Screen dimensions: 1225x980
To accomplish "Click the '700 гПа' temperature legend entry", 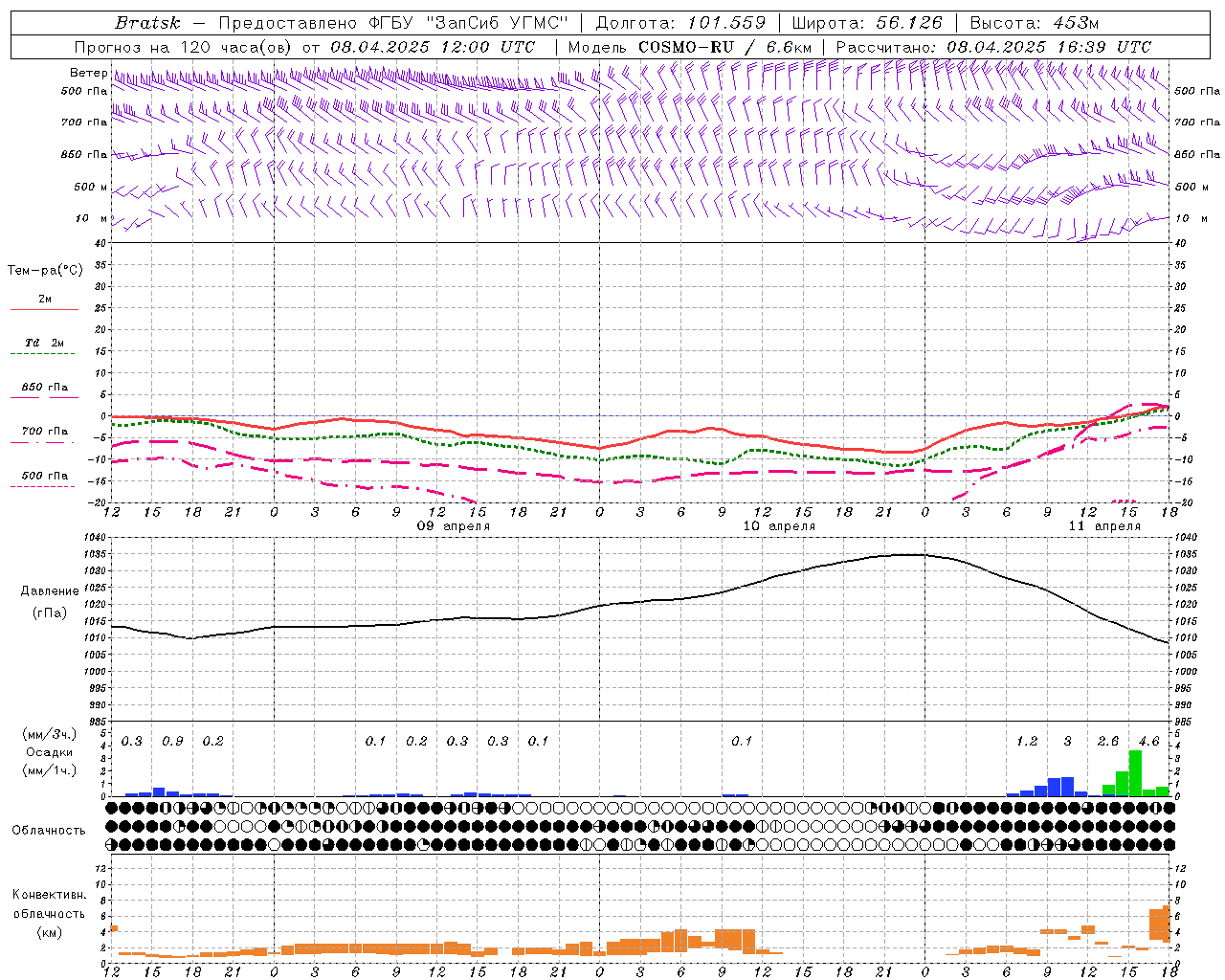I will coord(44,432).
